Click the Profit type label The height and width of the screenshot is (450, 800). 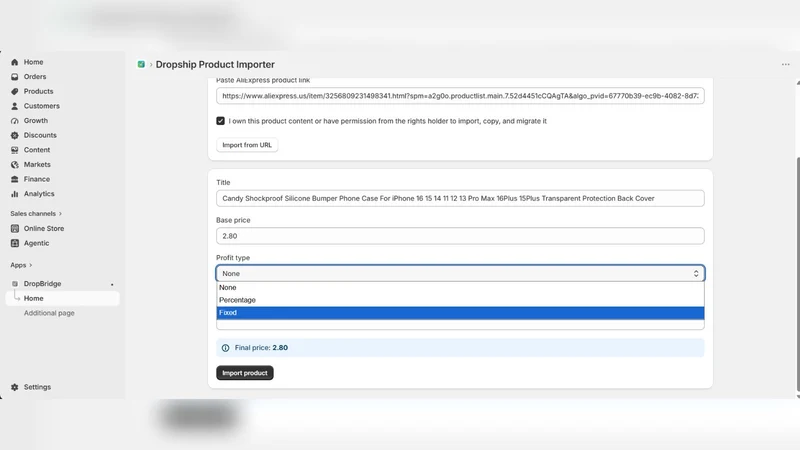(233, 258)
